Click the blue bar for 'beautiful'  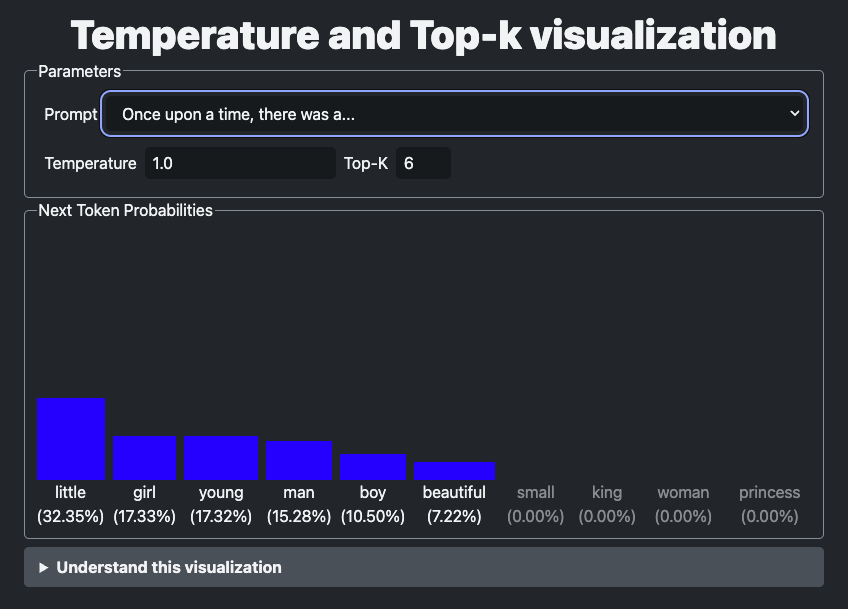(x=454, y=471)
